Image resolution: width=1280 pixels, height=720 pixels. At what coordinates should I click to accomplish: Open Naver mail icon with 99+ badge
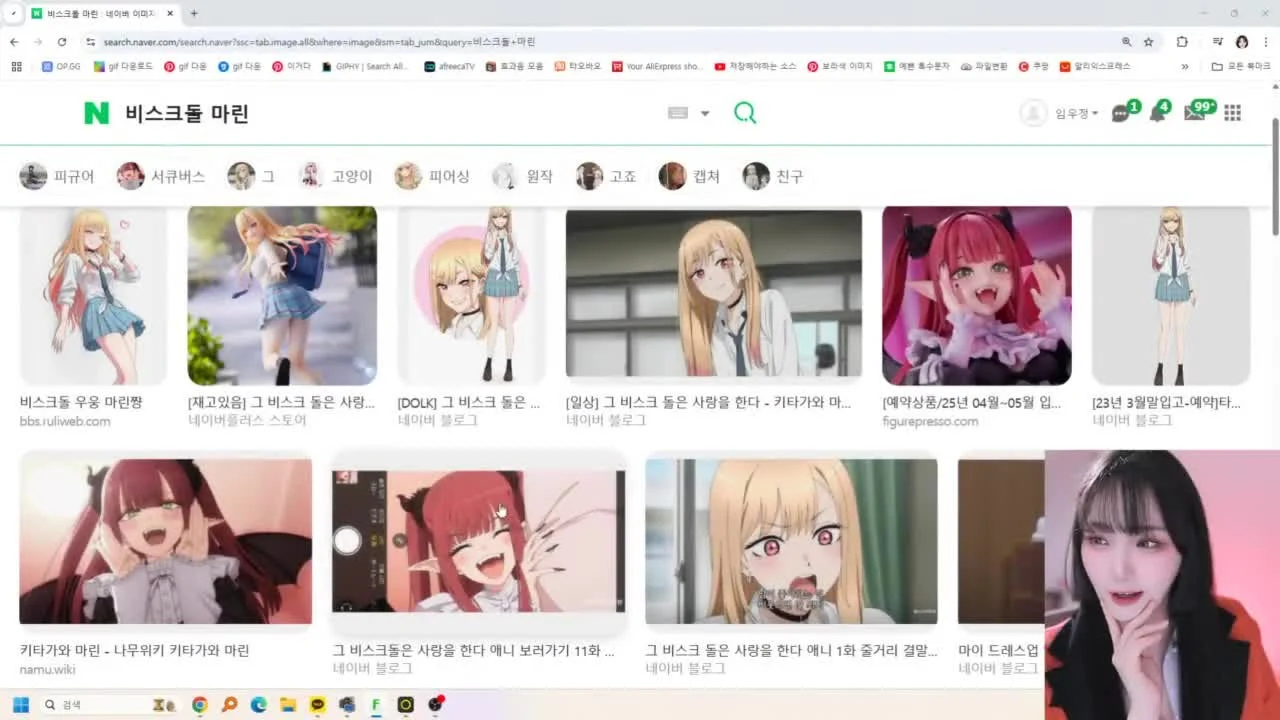coord(1194,113)
